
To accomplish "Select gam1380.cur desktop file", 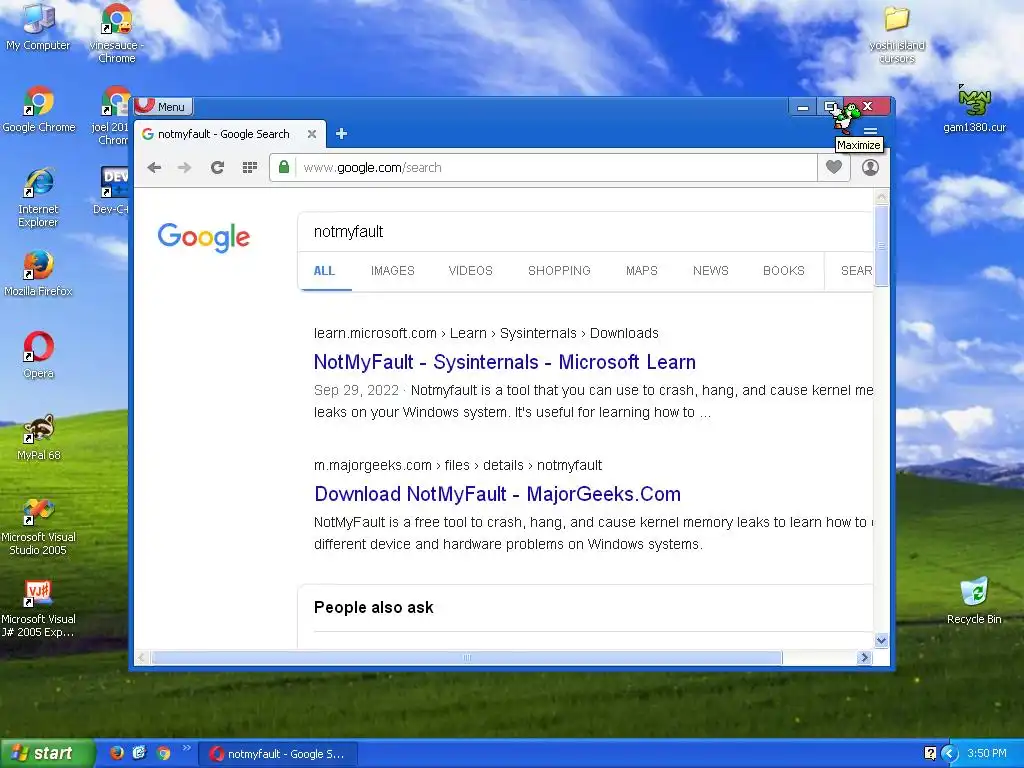I will pyautogui.click(x=974, y=108).
